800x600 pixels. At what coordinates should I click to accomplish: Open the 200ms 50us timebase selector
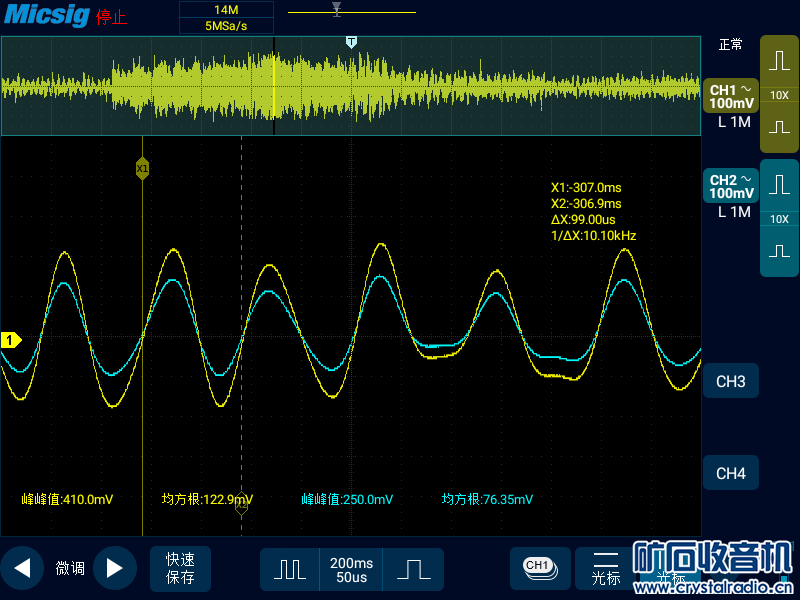[351, 569]
